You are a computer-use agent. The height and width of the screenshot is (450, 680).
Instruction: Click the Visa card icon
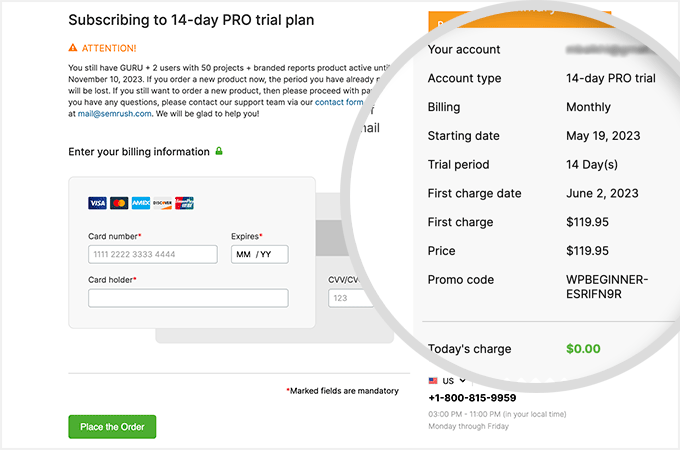click(97, 203)
